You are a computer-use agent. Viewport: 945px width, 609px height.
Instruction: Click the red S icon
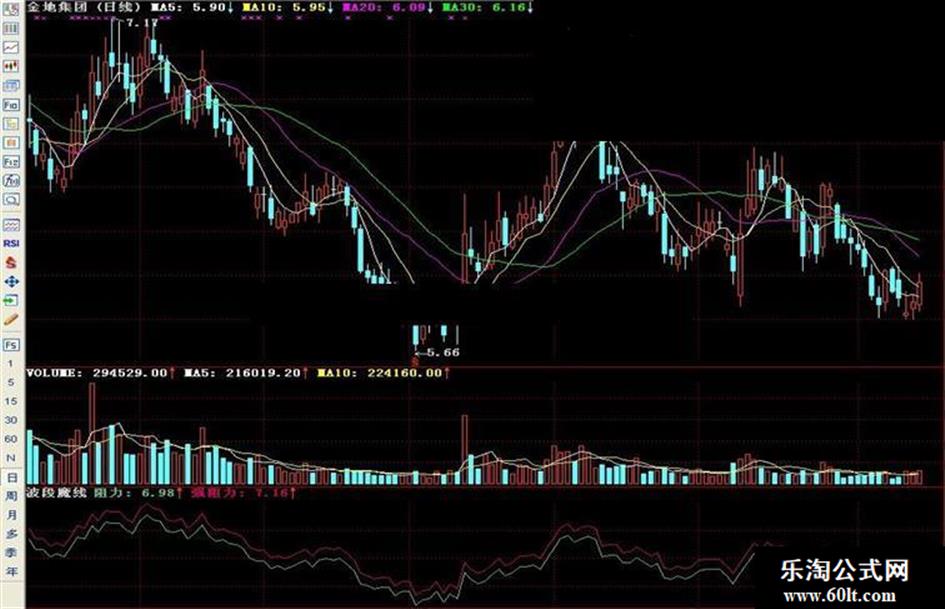(x=11, y=263)
